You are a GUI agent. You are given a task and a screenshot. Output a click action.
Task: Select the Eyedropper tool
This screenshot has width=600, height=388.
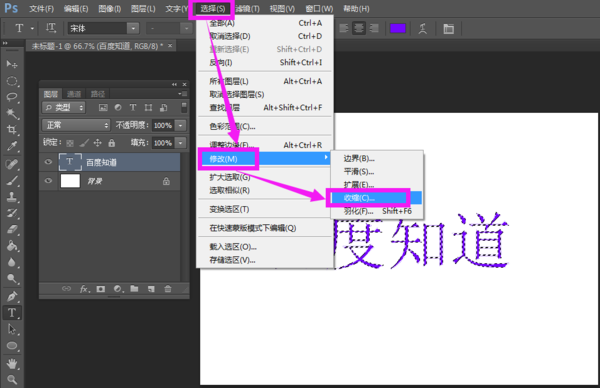click(x=12, y=146)
